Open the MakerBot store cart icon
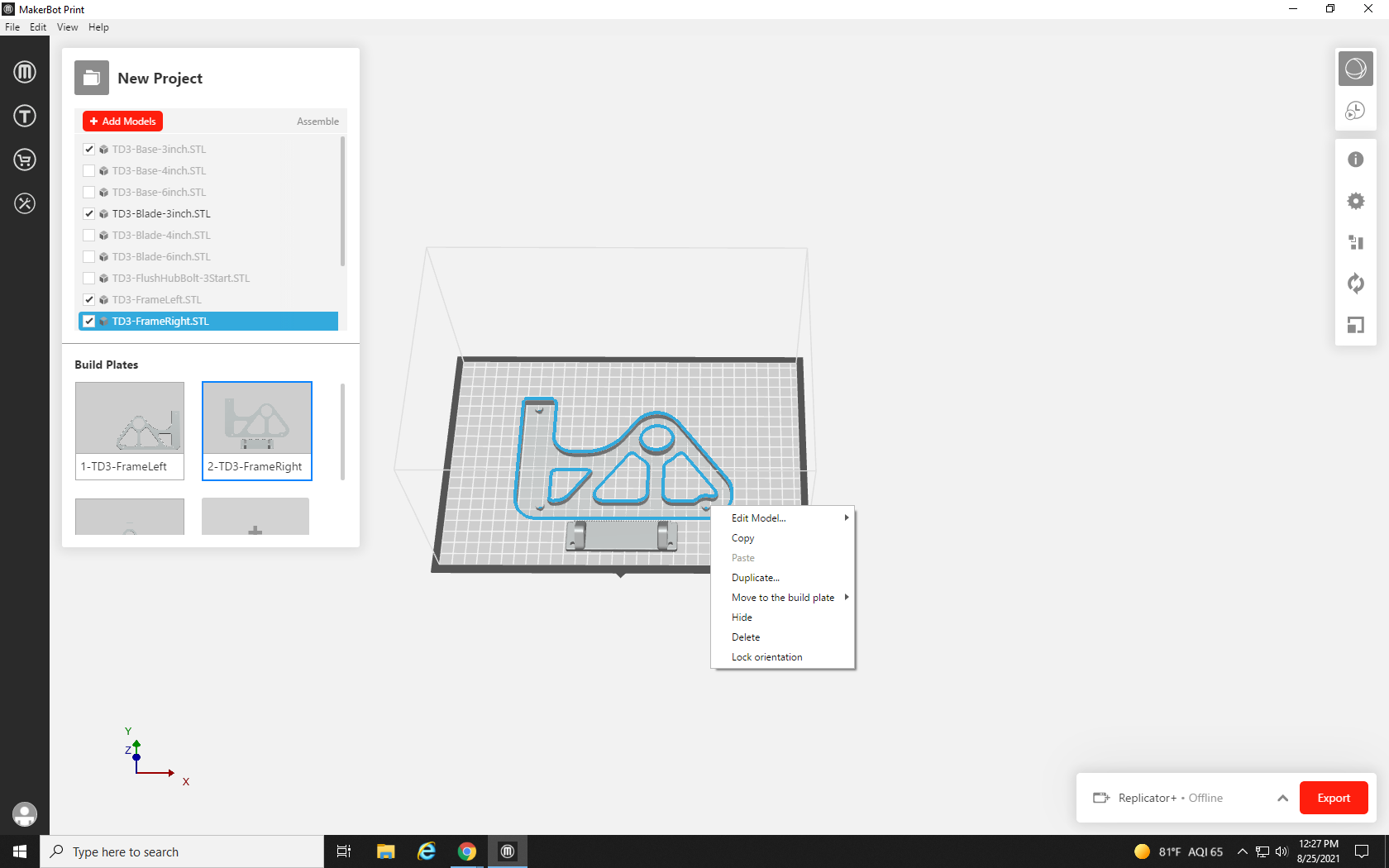The width and height of the screenshot is (1389, 868). click(25, 160)
